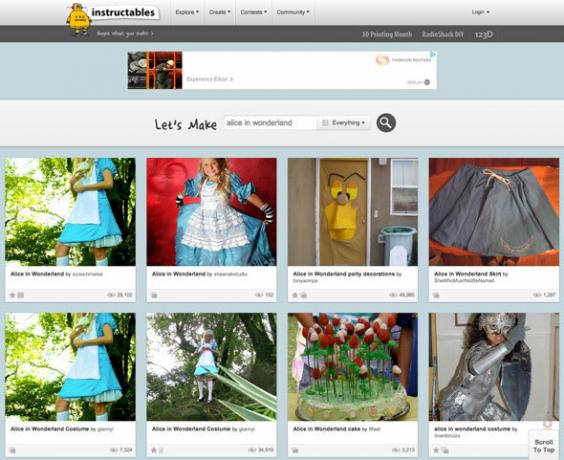The image size is (564, 460).
Task: Click the search field containing 'alice in wonderland'
Action: tap(270, 123)
